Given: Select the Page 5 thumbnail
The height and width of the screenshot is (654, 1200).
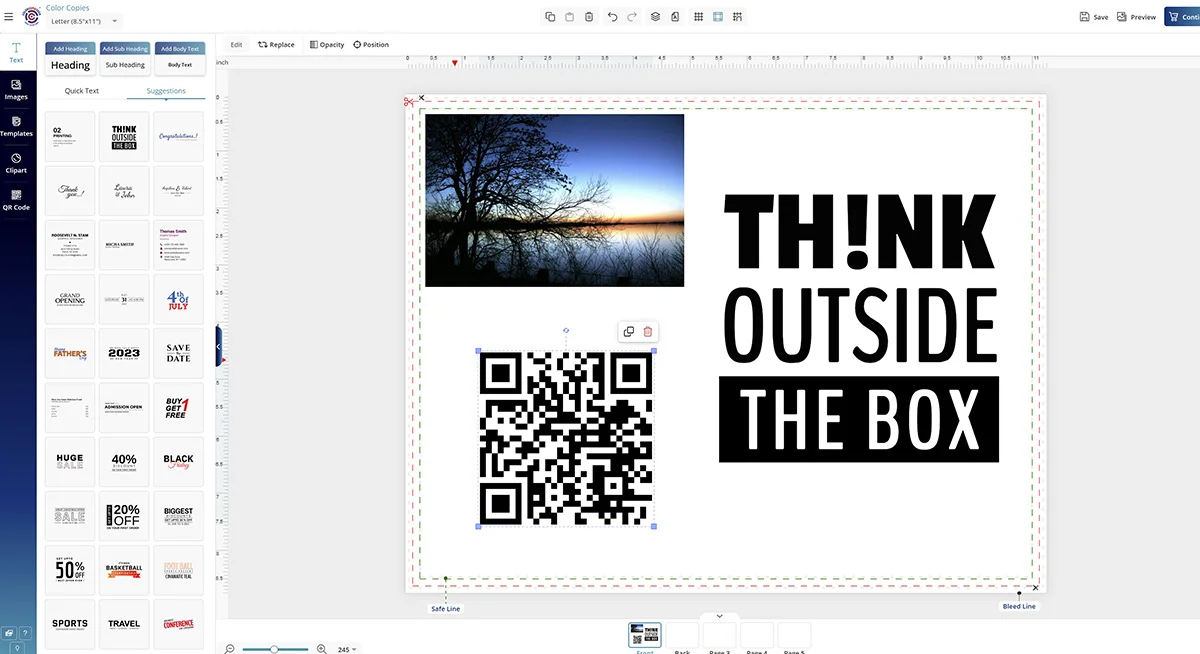Looking at the screenshot, I should (x=794, y=636).
